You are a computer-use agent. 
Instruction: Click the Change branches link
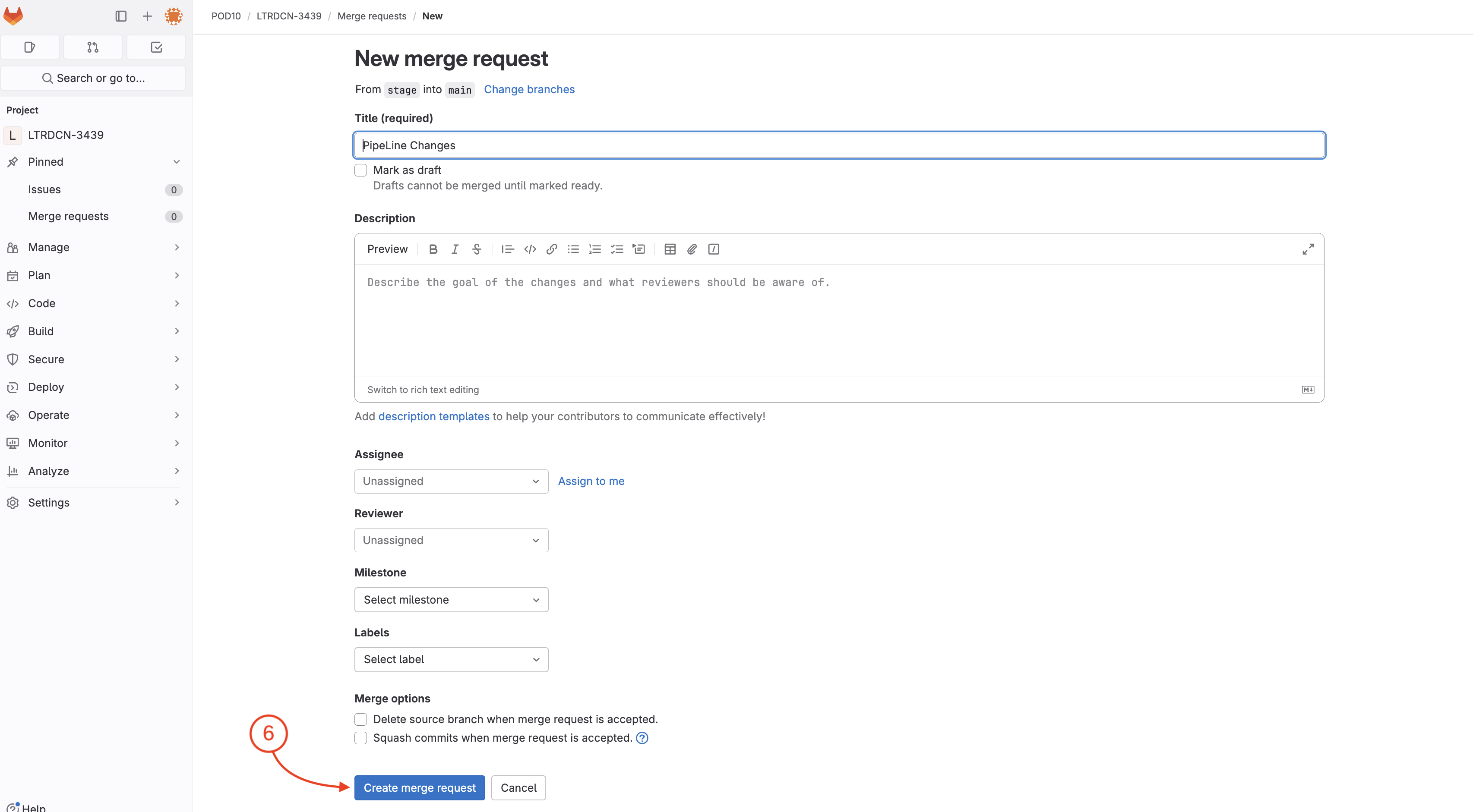529,89
